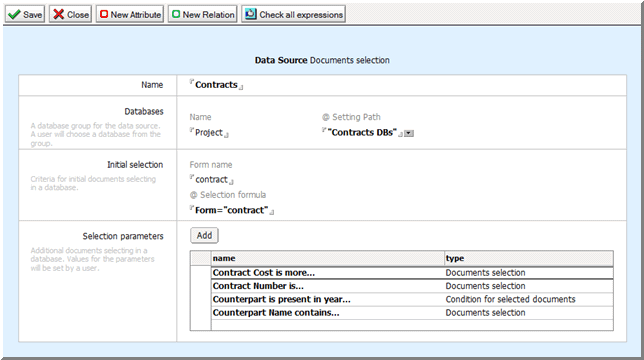The image size is (644, 360).
Task: Click the type column header
Action: pos(529,258)
